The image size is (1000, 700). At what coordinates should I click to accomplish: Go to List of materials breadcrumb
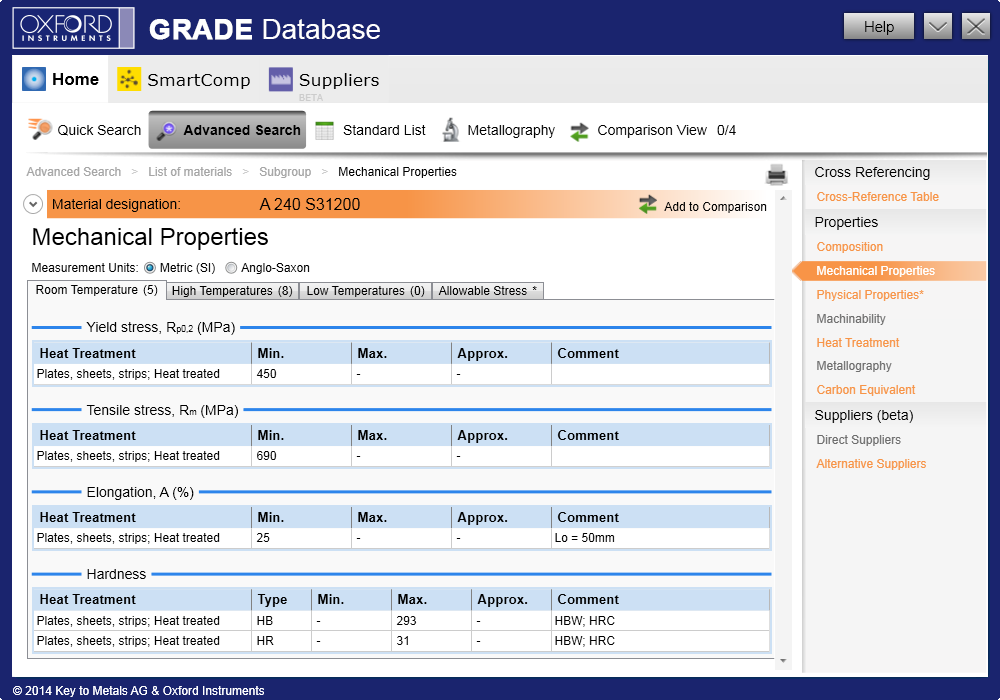[x=190, y=171]
